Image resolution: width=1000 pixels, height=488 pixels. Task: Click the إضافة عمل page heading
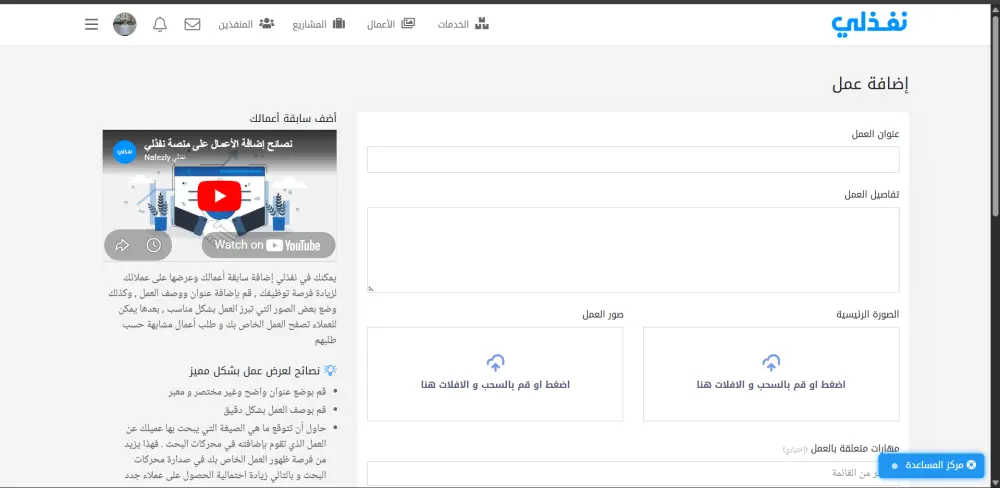[x=870, y=84]
